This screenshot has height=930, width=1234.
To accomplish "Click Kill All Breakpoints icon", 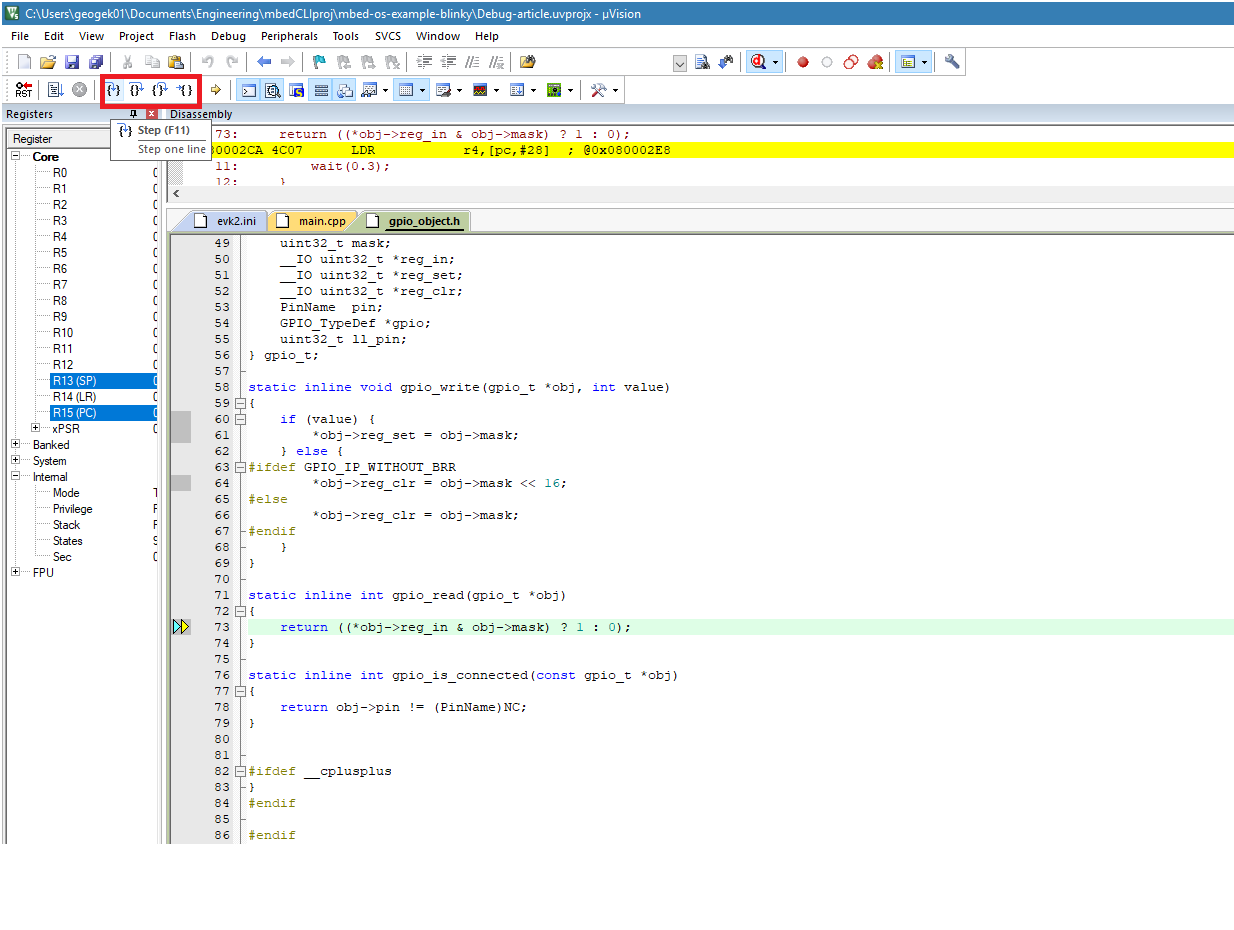I will point(875,62).
